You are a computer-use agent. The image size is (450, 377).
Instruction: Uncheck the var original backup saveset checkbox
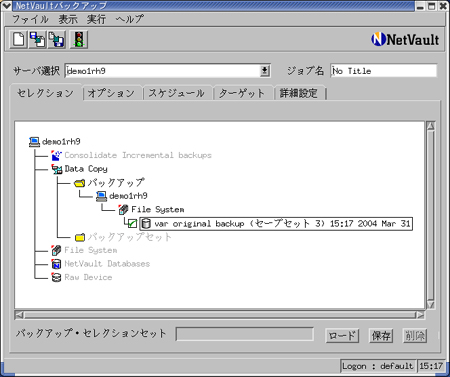tap(132, 224)
